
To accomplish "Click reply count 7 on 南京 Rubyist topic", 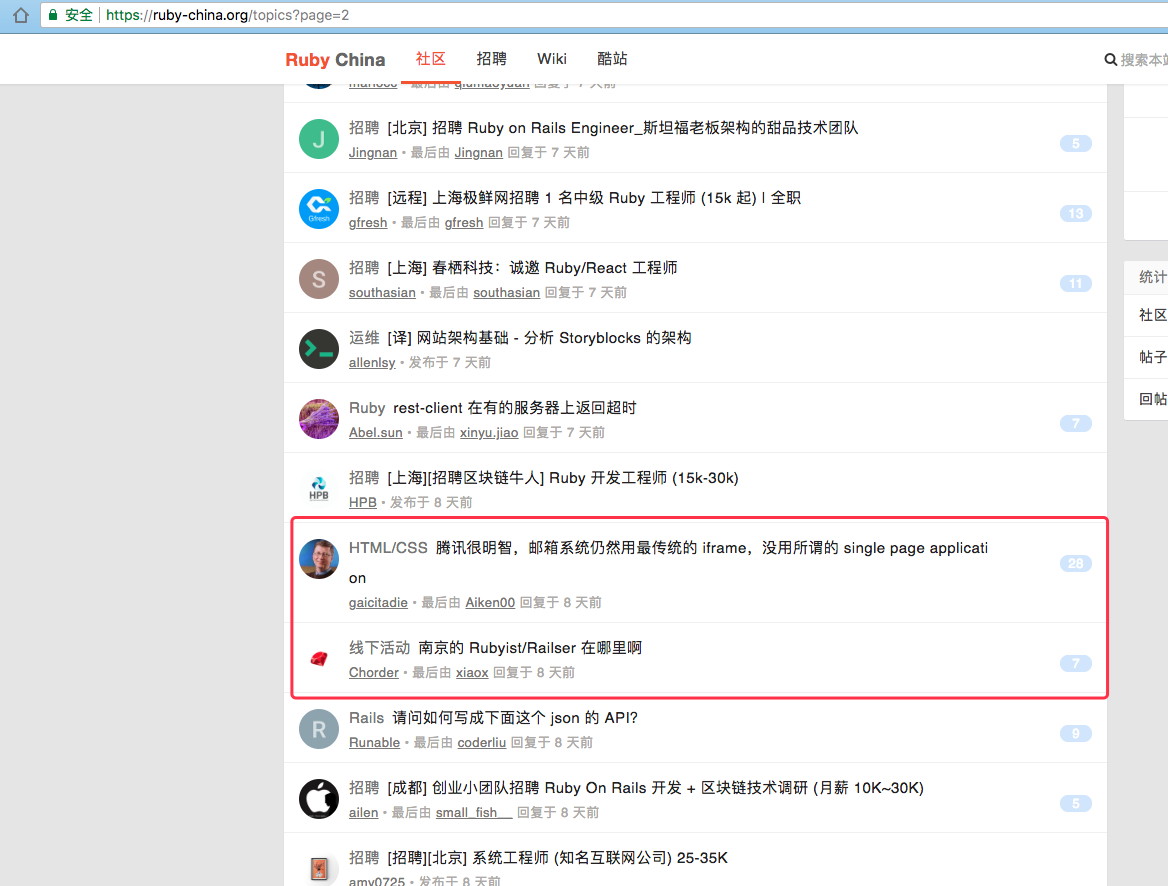I will click(1076, 663).
